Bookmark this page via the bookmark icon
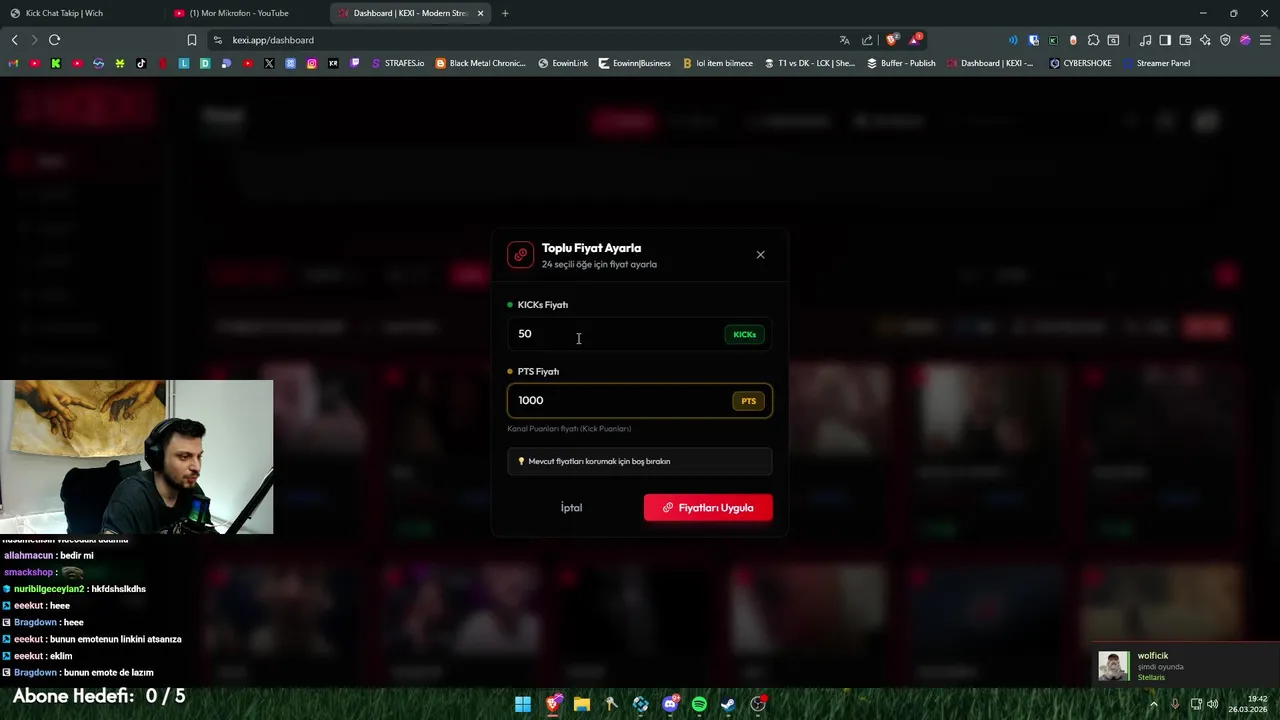 pyautogui.click(x=191, y=40)
